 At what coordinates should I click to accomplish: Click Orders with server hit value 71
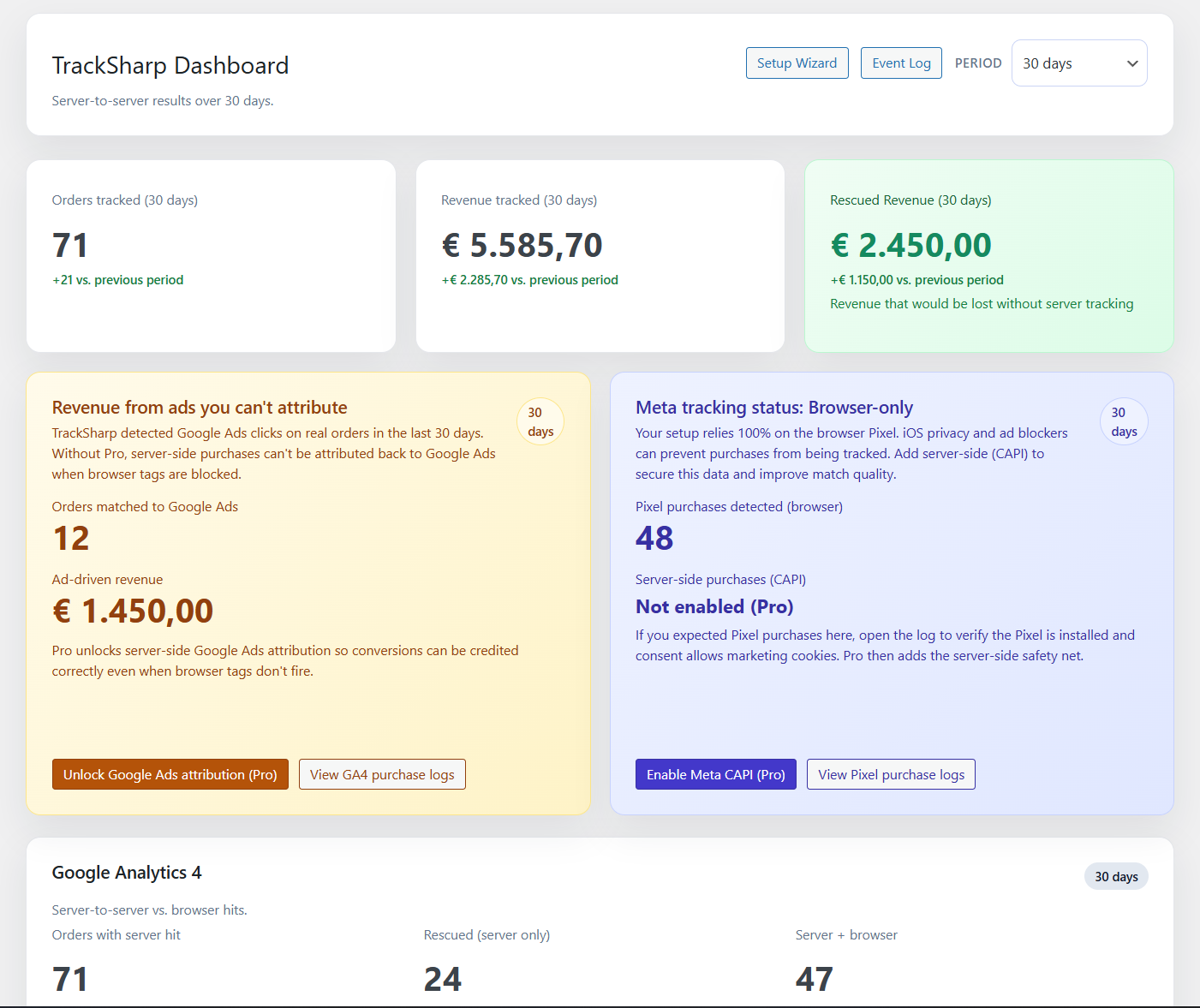[70, 980]
